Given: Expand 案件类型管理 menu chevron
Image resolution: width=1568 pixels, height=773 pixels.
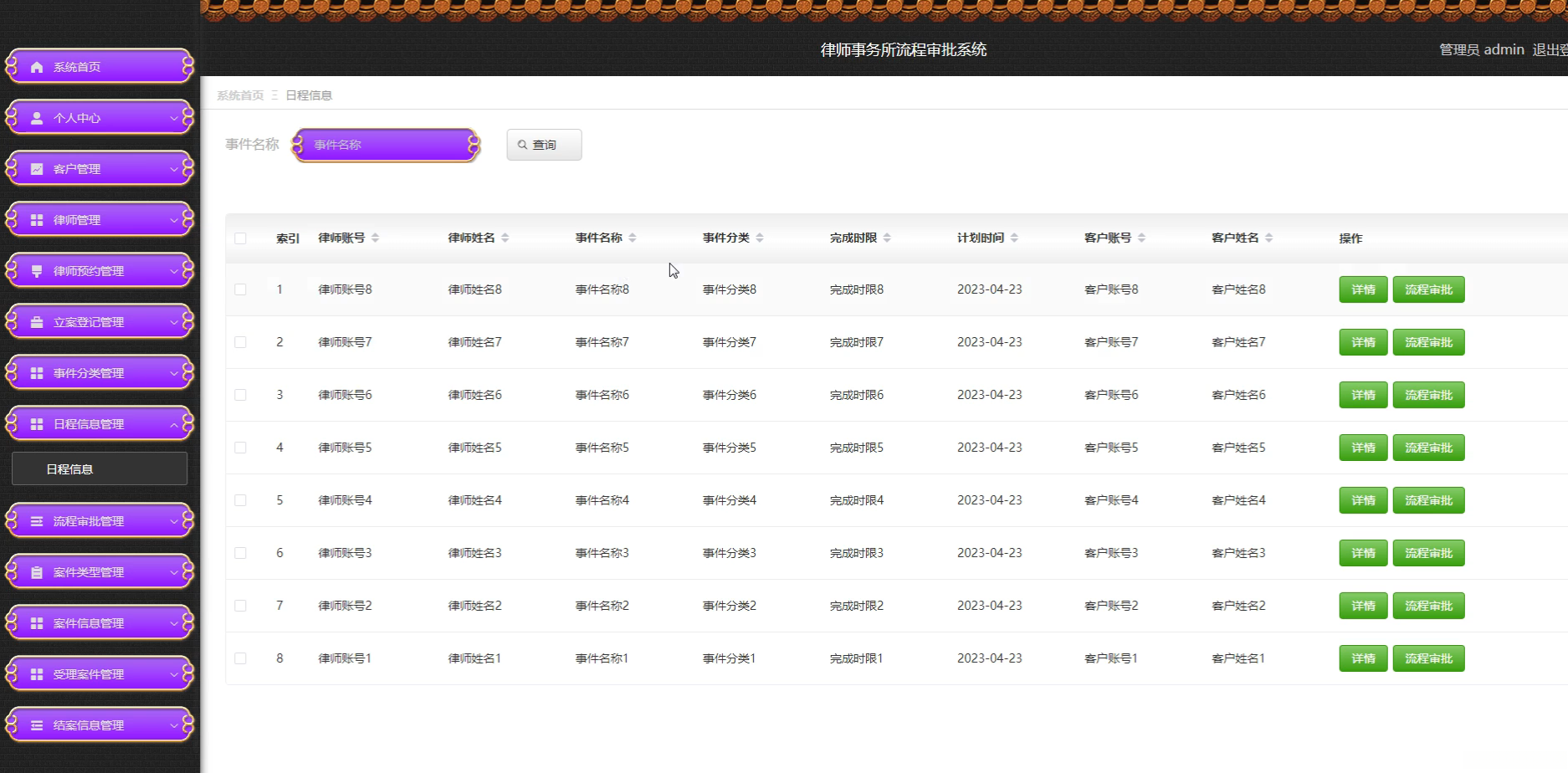Looking at the screenshot, I should coord(174,572).
